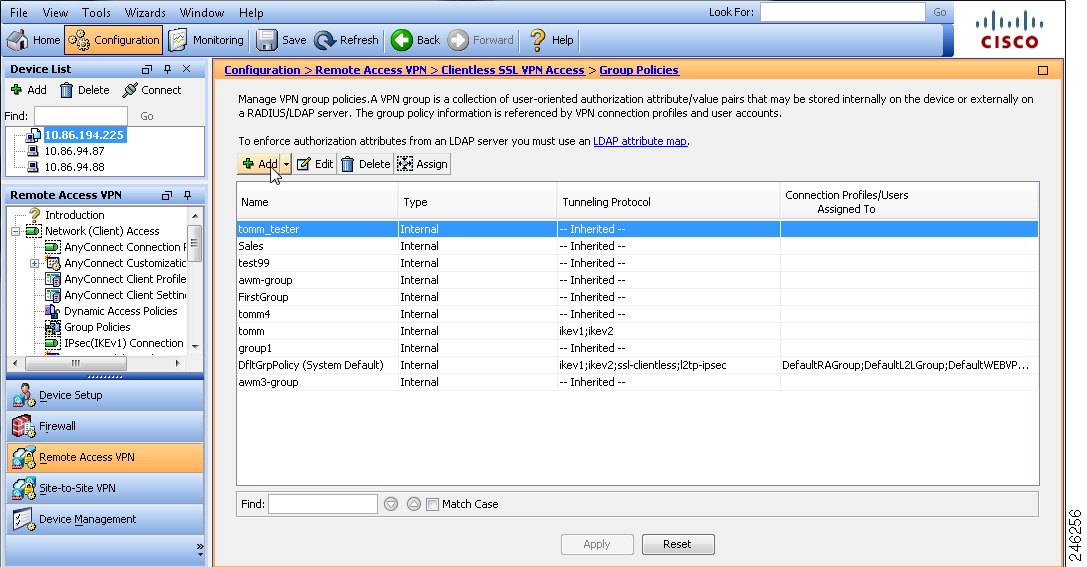Pin the Remote Access VPN panel
Screen dimensions: 1087x567
pyautogui.click(x=187, y=195)
